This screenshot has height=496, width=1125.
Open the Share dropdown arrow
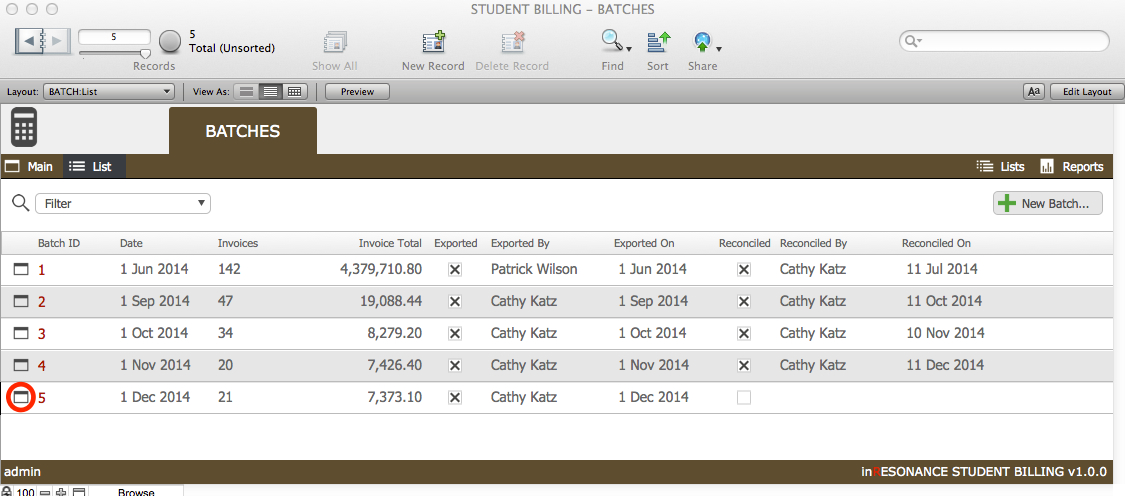click(718, 50)
